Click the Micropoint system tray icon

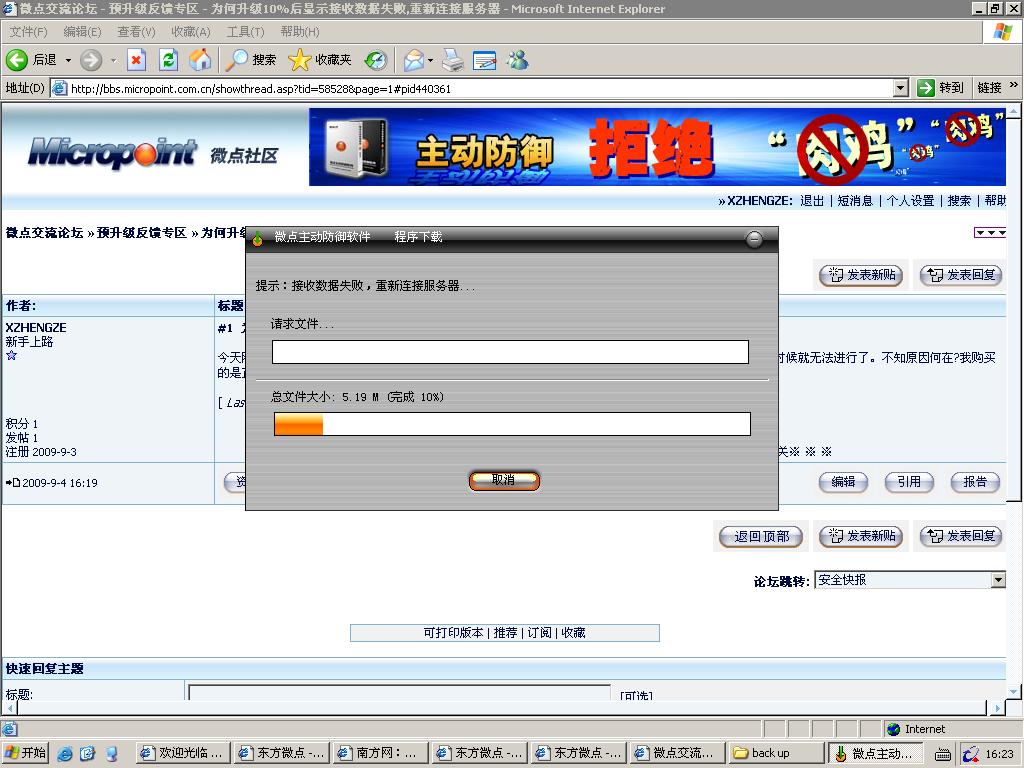(x=971, y=754)
